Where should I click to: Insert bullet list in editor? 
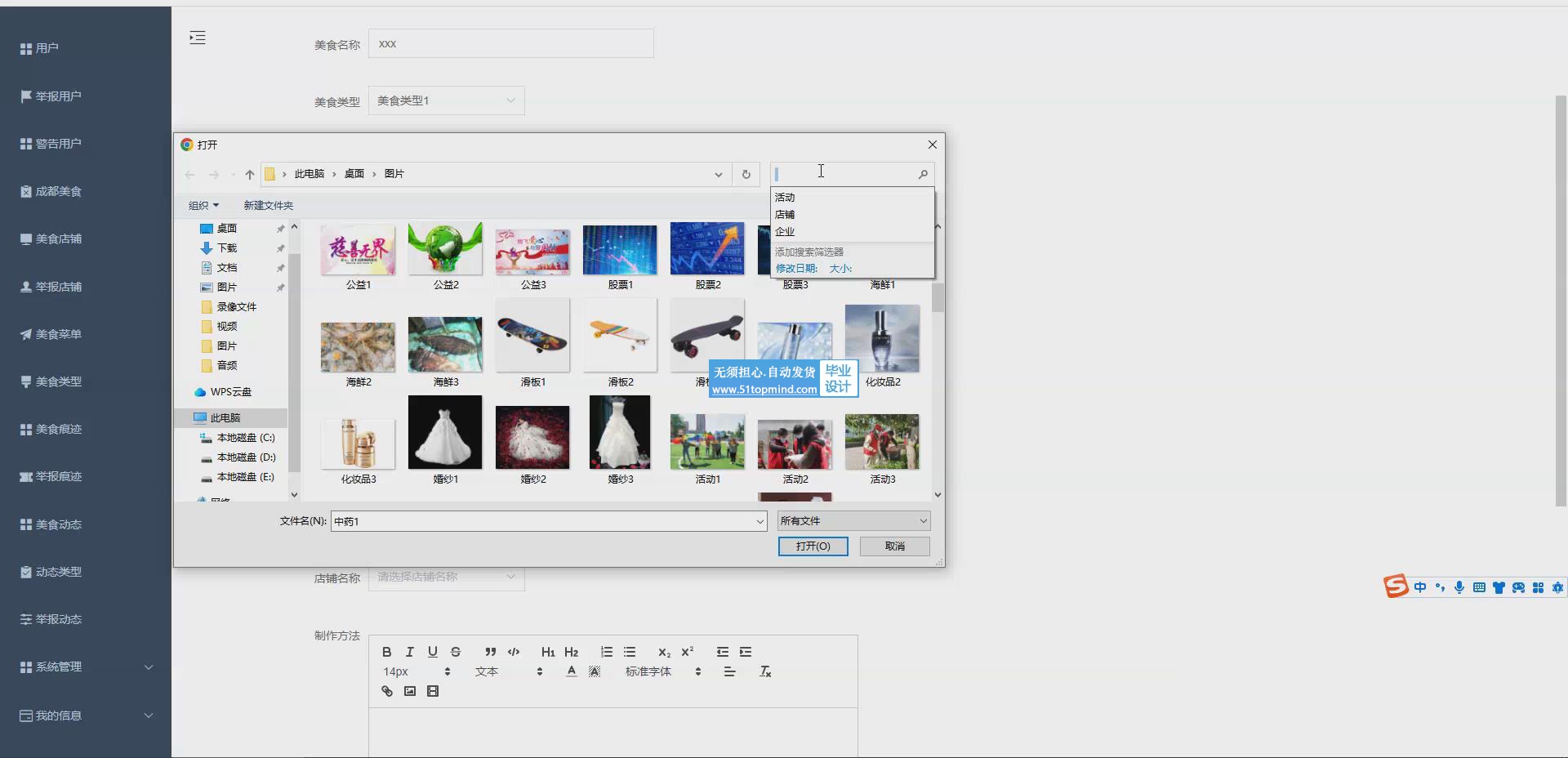pyautogui.click(x=630, y=652)
